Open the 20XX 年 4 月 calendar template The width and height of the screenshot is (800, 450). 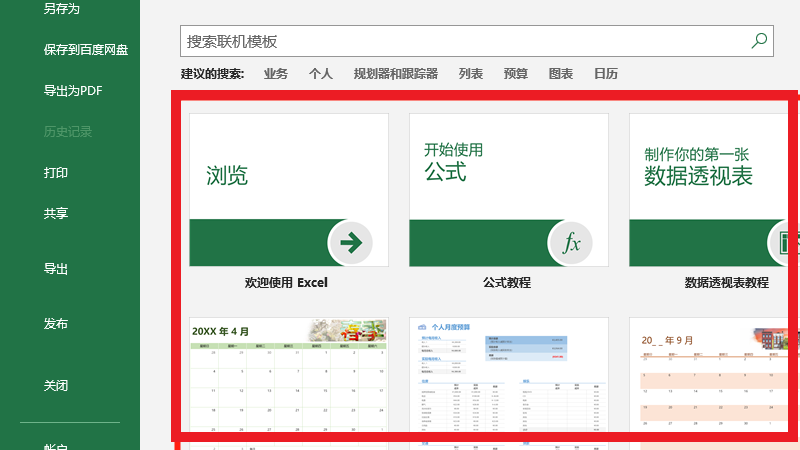(288, 380)
